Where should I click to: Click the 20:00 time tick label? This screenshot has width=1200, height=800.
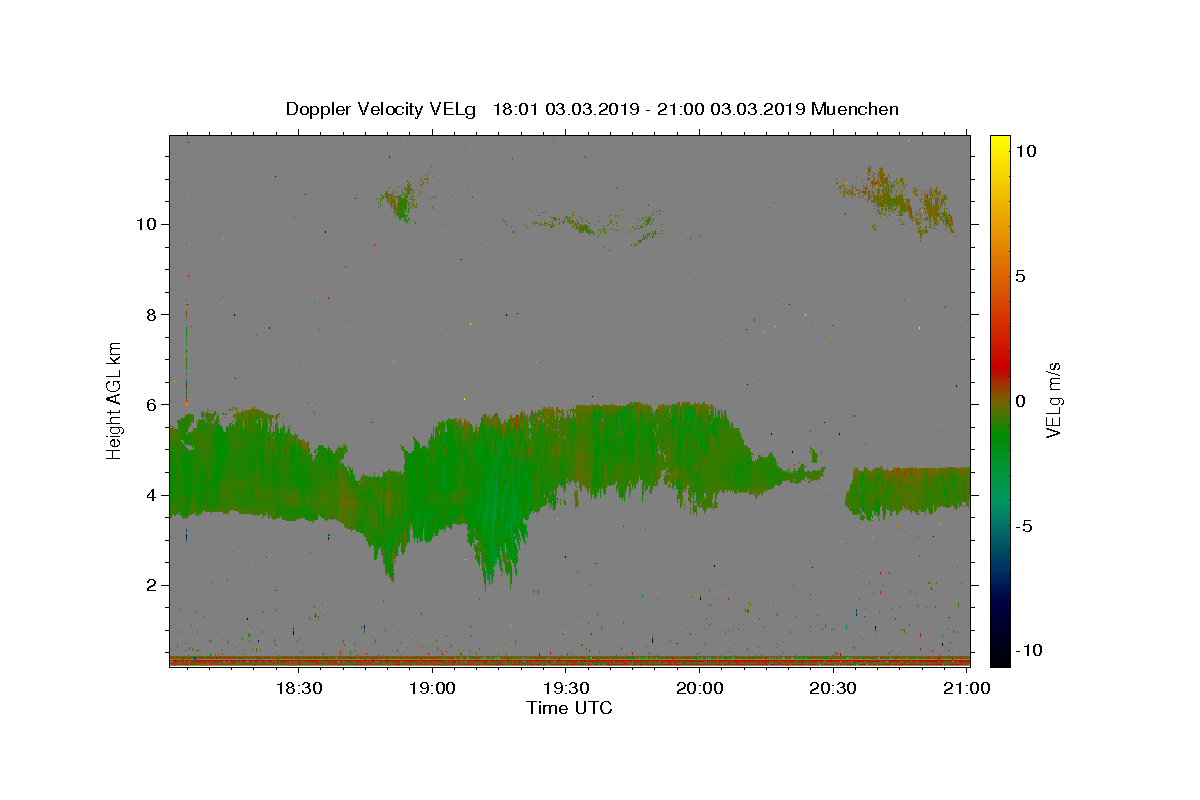click(699, 688)
